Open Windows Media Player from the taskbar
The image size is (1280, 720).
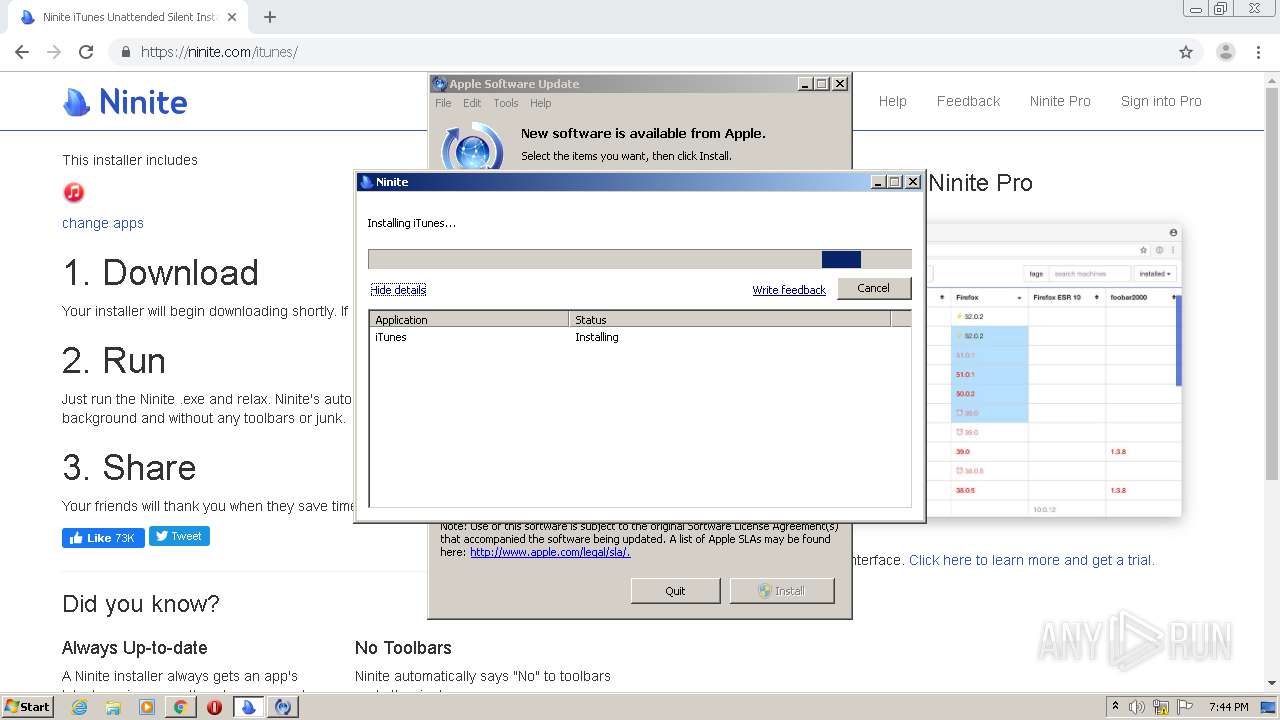tap(147, 707)
